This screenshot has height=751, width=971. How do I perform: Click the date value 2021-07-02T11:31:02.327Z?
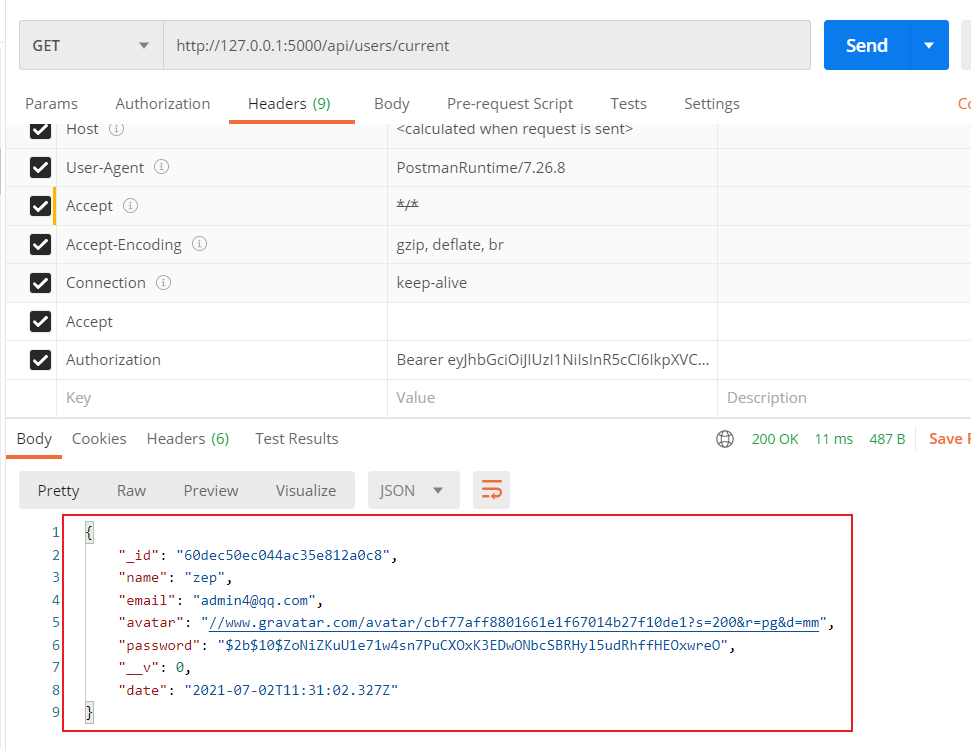tap(291, 690)
